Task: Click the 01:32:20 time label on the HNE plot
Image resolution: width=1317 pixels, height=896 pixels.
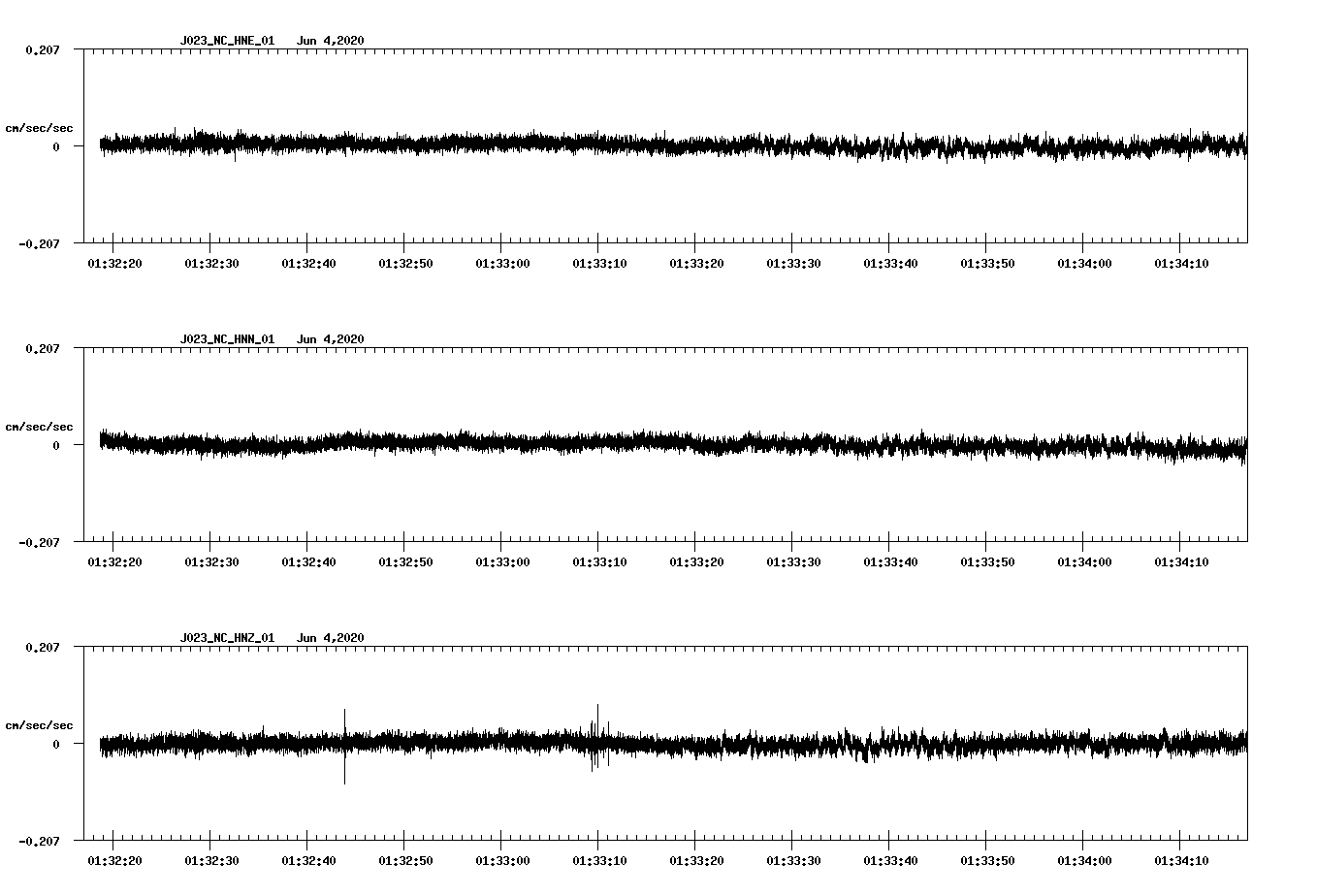Action: [x=114, y=264]
